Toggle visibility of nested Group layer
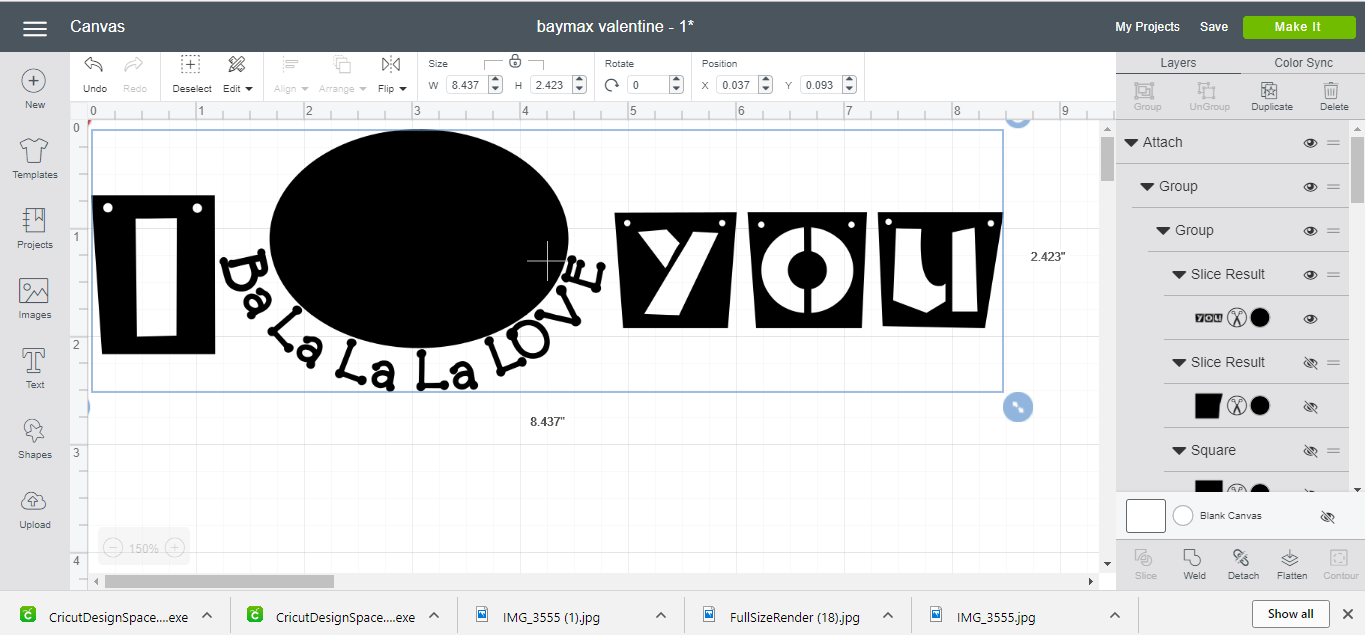 point(1310,231)
